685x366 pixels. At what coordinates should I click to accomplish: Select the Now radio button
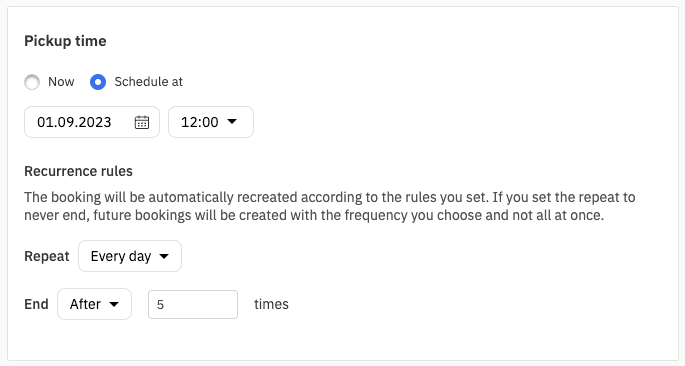(32, 82)
